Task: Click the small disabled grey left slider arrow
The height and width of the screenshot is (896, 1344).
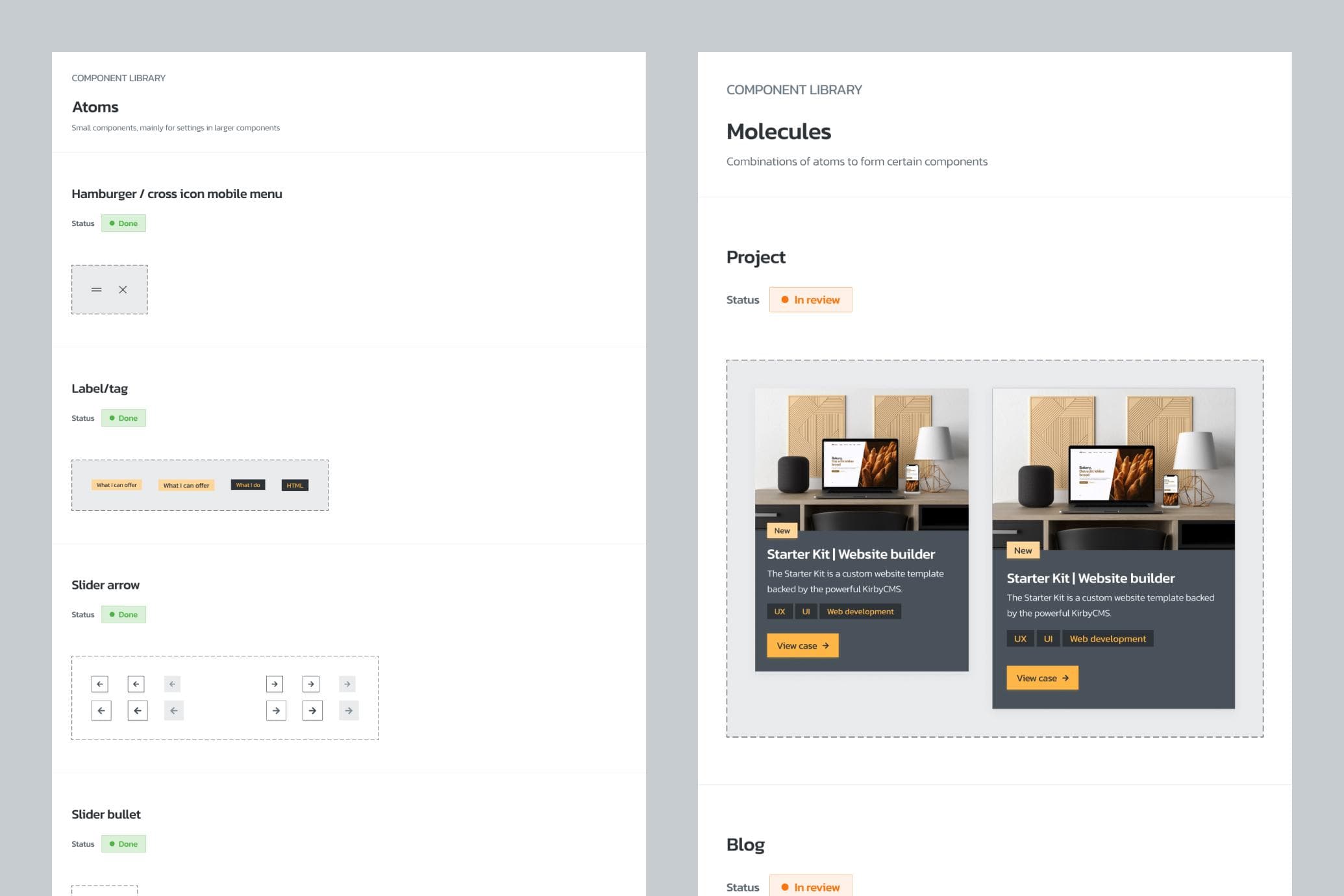Action: point(172,684)
